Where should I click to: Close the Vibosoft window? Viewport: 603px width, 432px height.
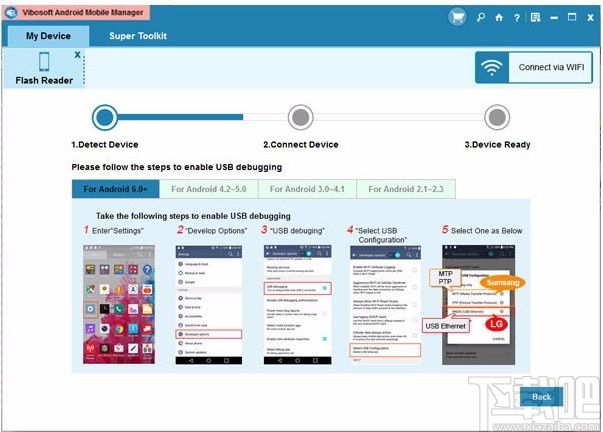(x=590, y=17)
